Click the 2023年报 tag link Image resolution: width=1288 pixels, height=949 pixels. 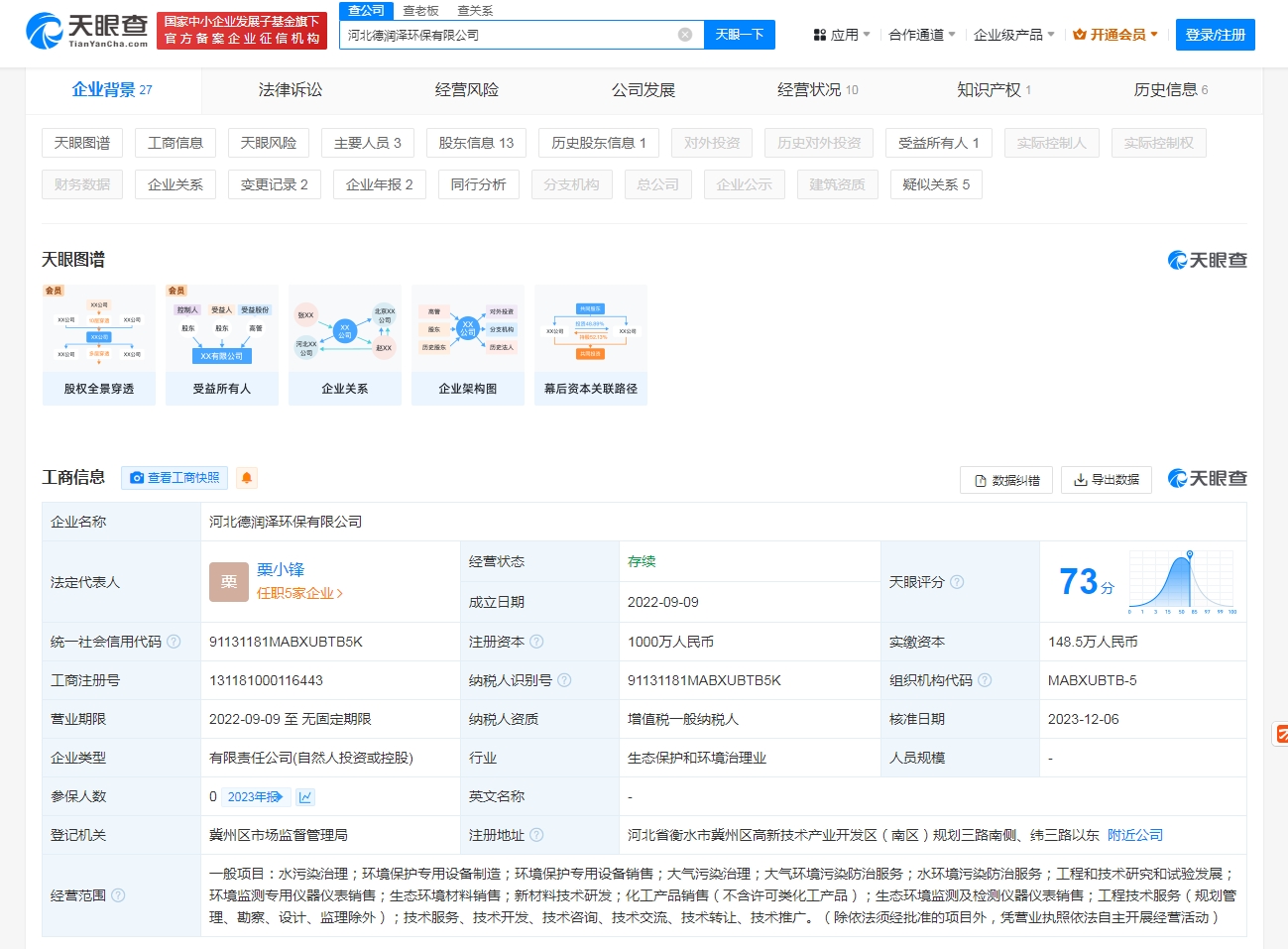pos(256,797)
